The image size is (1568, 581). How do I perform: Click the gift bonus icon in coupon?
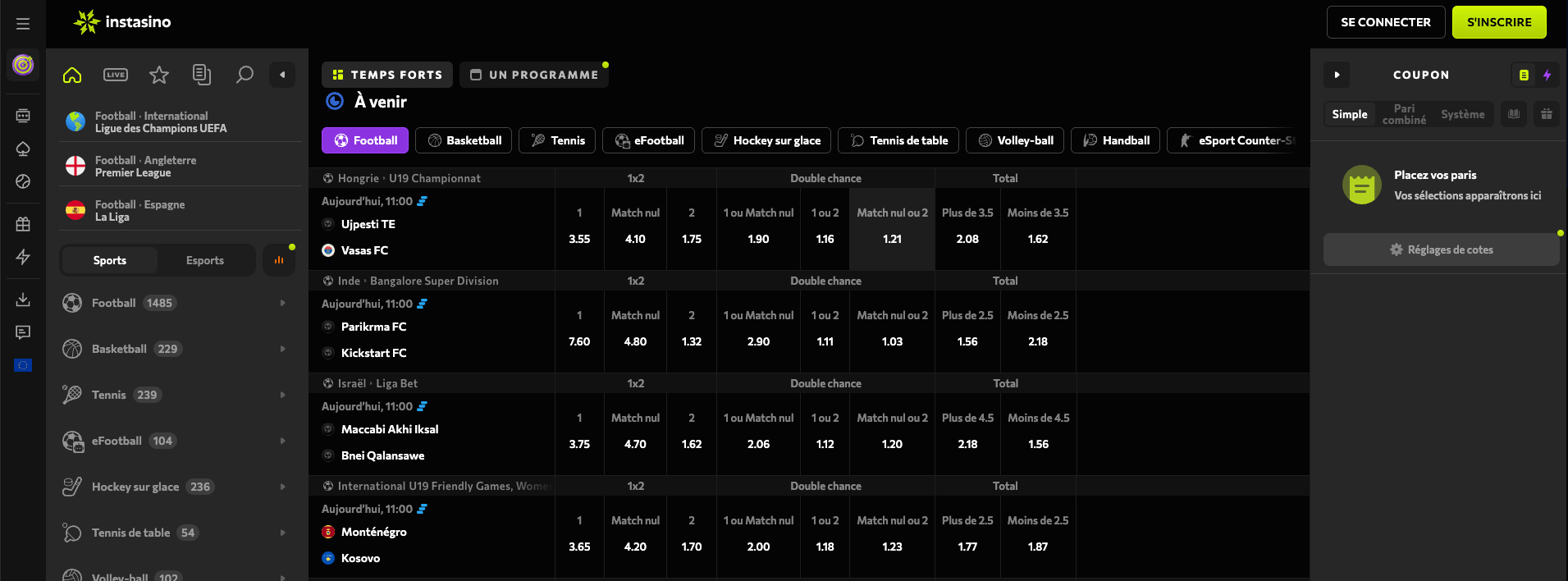click(1547, 114)
